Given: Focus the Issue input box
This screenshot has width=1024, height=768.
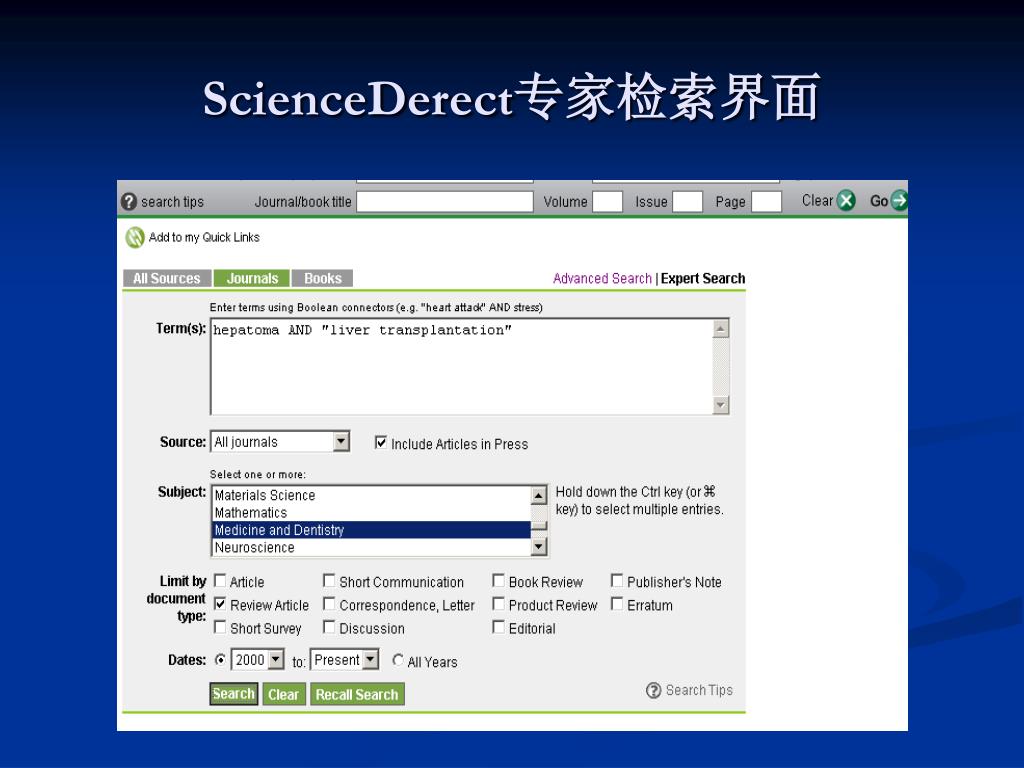Looking at the screenshot, I should coord(688,202).
